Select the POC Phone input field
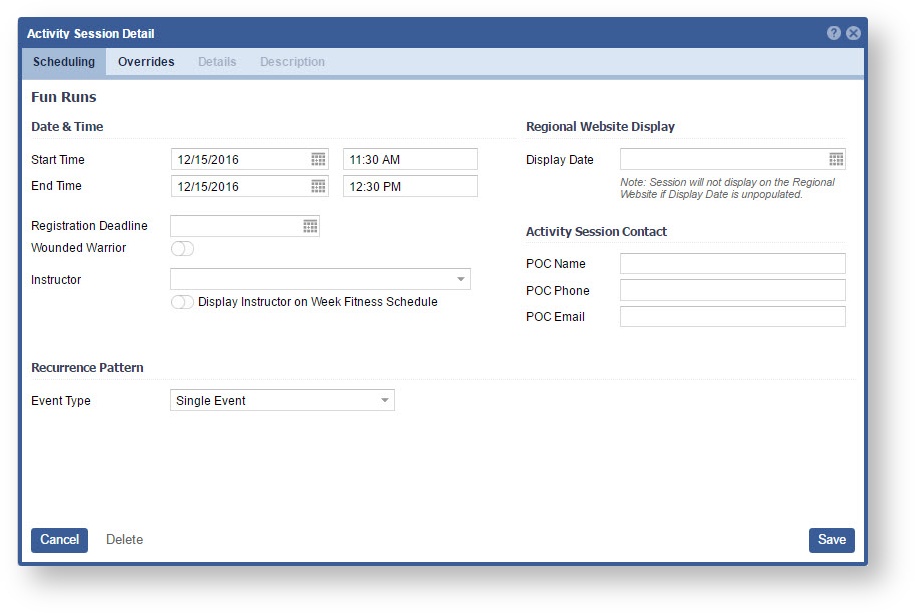This screenshot has height=614, width=916. pyautogui.click(x=732, y=291)
